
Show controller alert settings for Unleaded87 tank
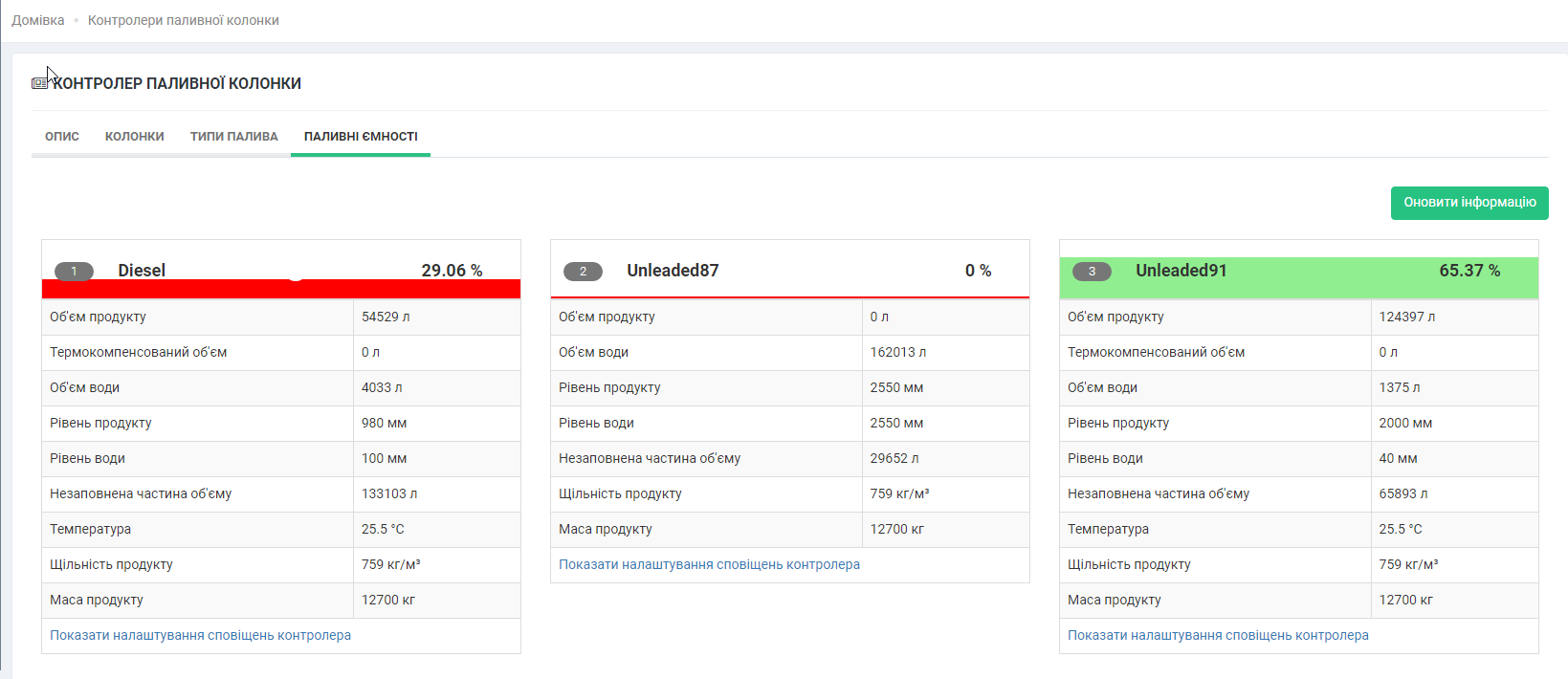tap(709, 564)
